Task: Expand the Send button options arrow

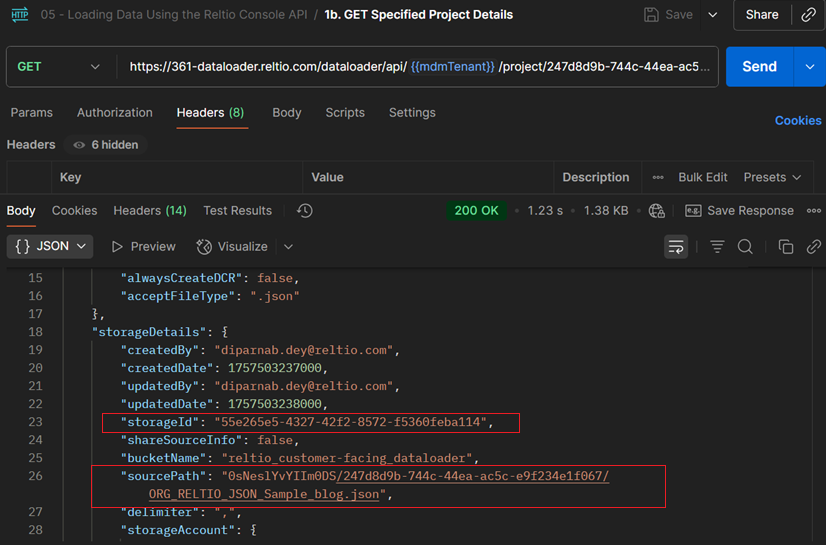Action: [809, 67]
